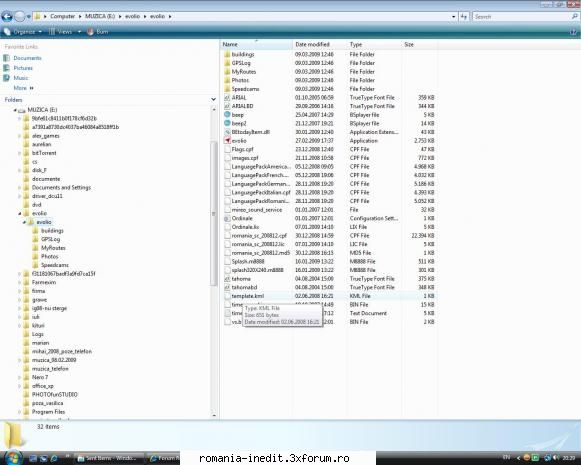Expand the bitTorrent tree folder

20,153
